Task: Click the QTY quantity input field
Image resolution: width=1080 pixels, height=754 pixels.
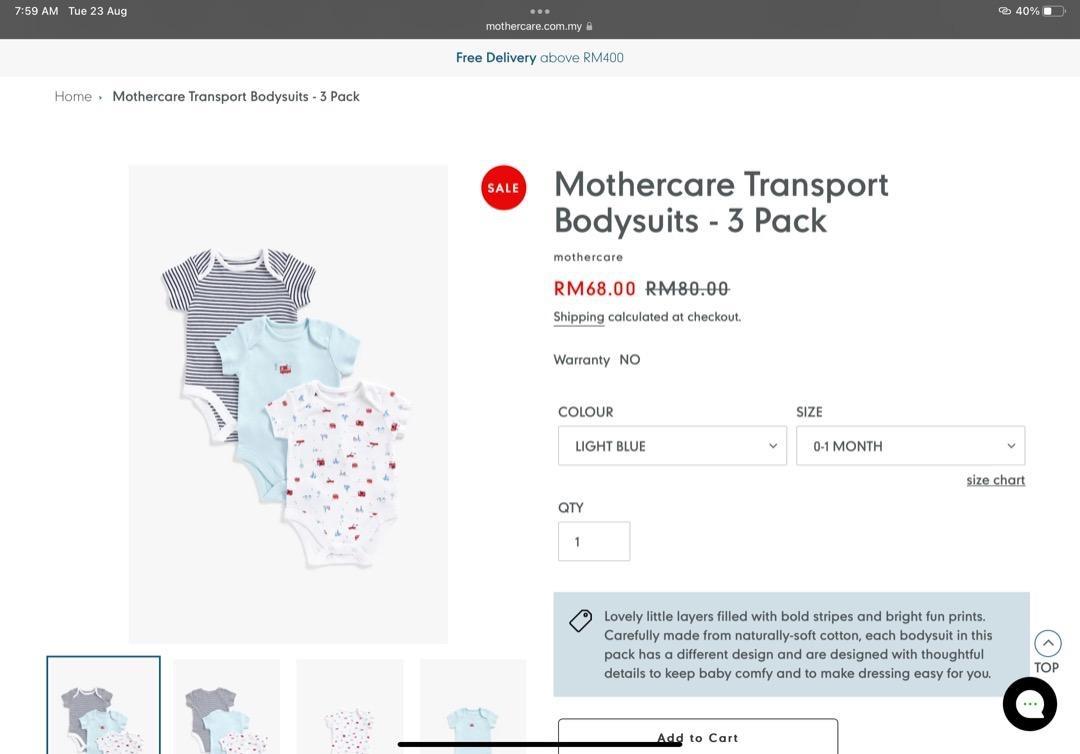Action: [594, 541]
